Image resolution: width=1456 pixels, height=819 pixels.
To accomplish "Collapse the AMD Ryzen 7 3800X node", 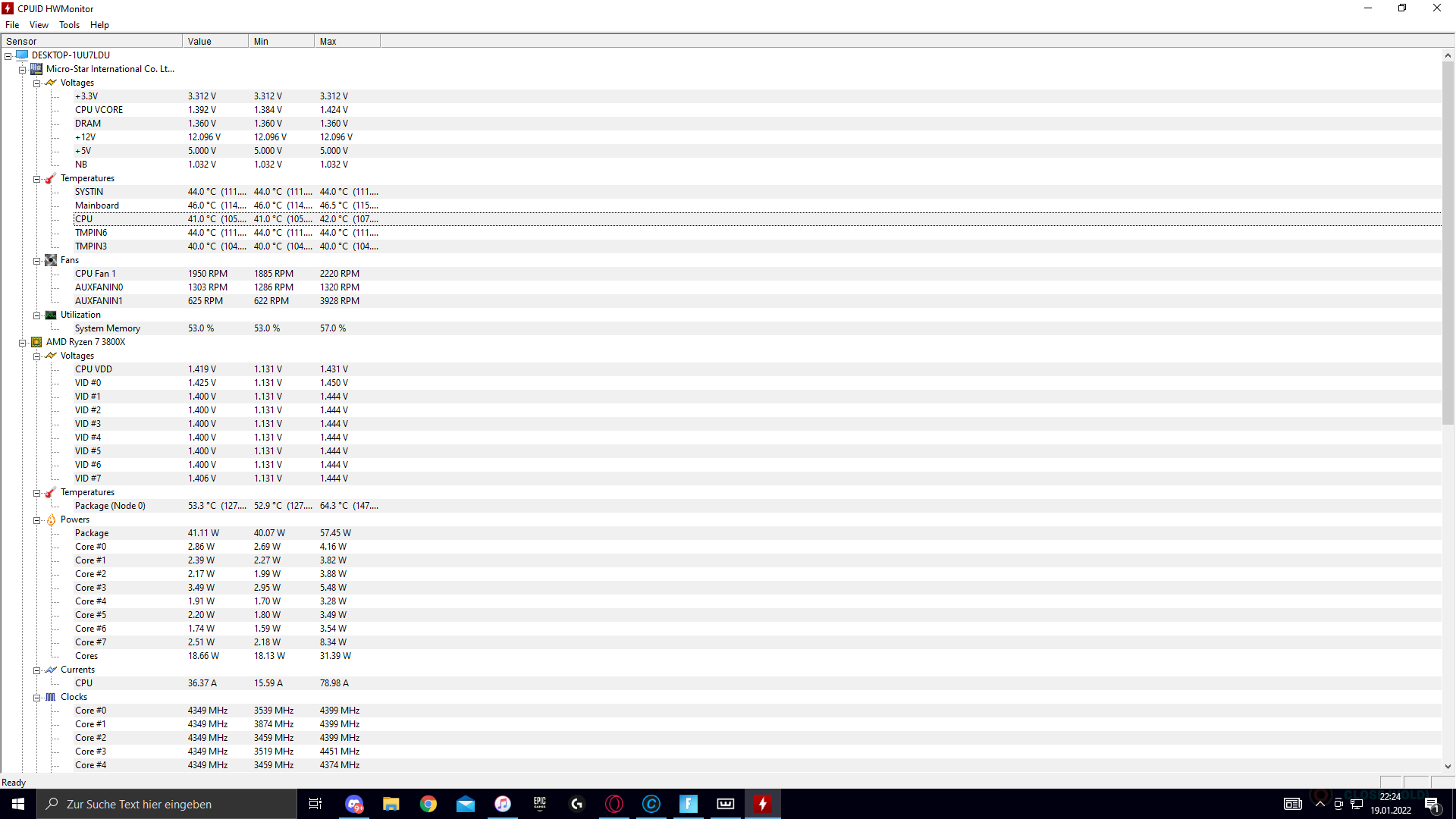I will 23,343.
